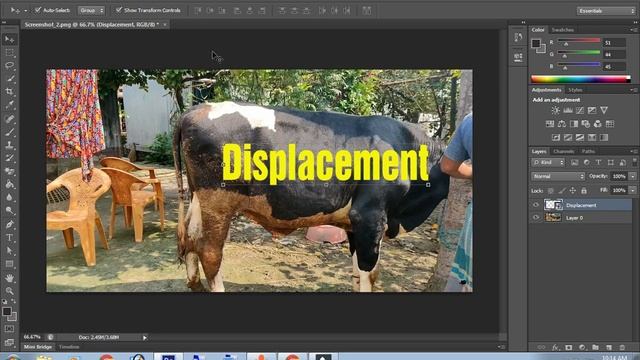The height and width of the screenshot is (360, 640).
Task: Open the Fill slider dropdown arrow
Action: tap(632, 190)
